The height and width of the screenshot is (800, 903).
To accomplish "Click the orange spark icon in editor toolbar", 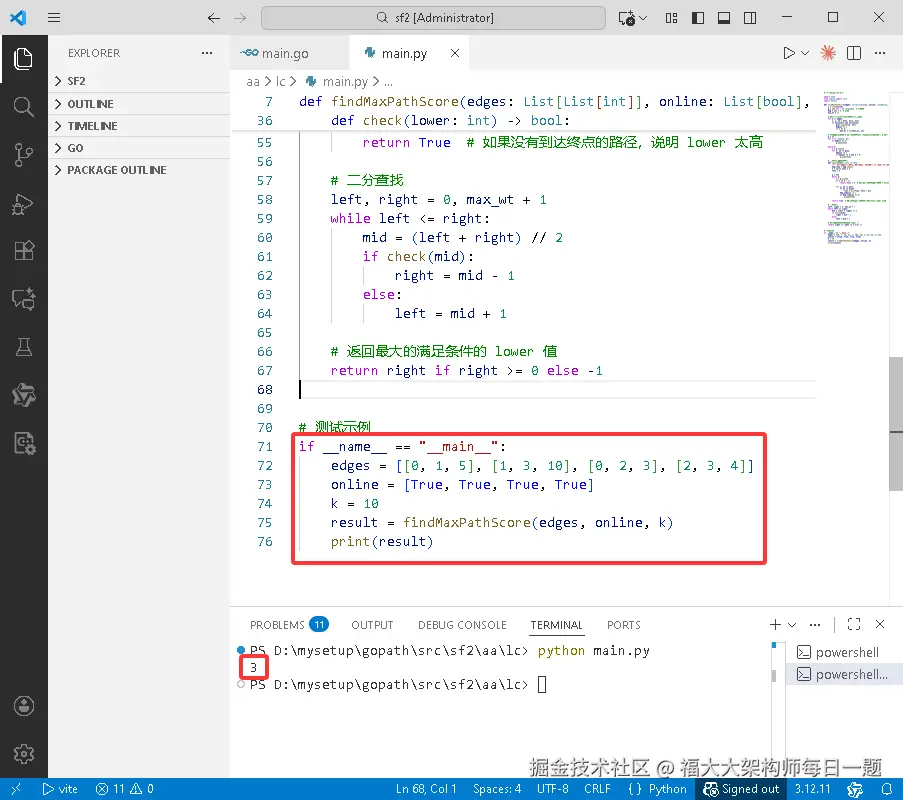I will pyautogui.click(x=828, y=53).
